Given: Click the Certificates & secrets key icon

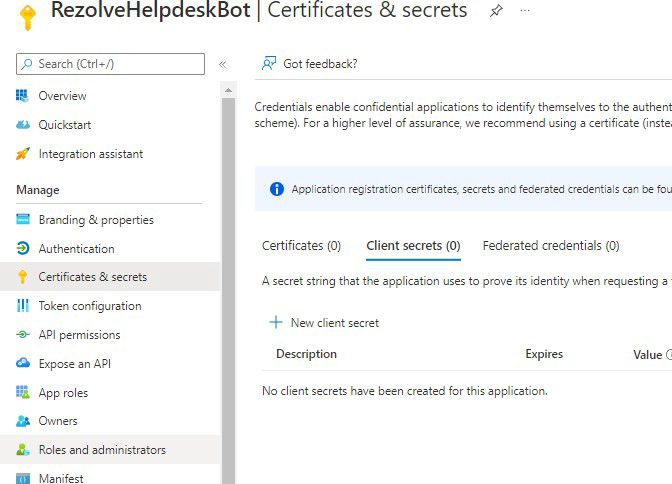Looking at the screenshot, I should pos(23,277).
